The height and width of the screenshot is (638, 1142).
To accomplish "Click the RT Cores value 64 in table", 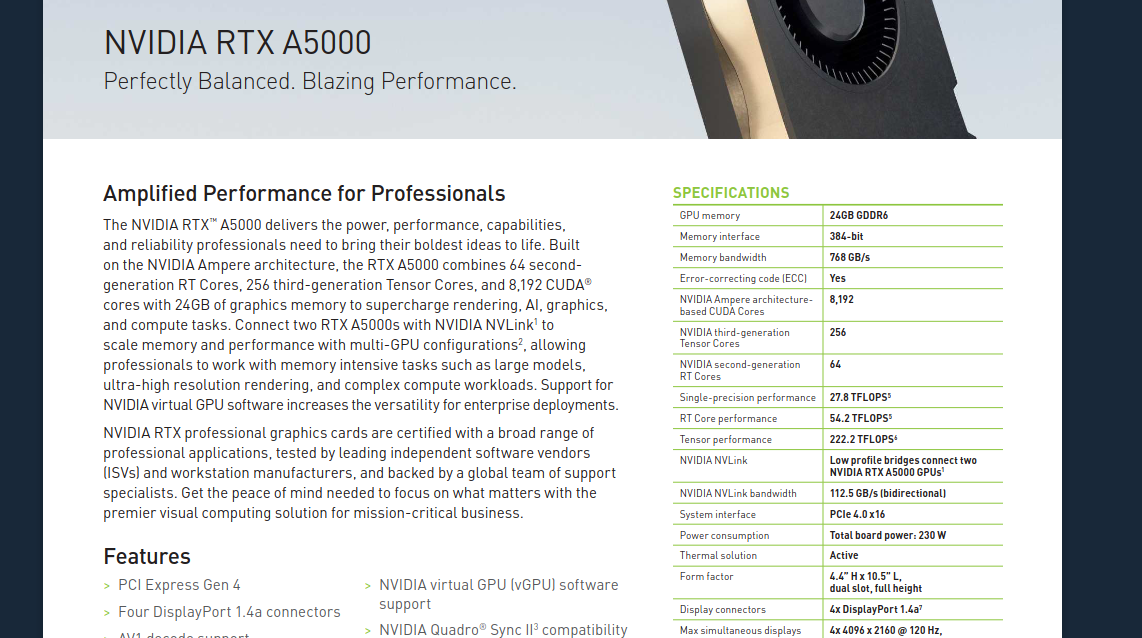I will (835, 364).
